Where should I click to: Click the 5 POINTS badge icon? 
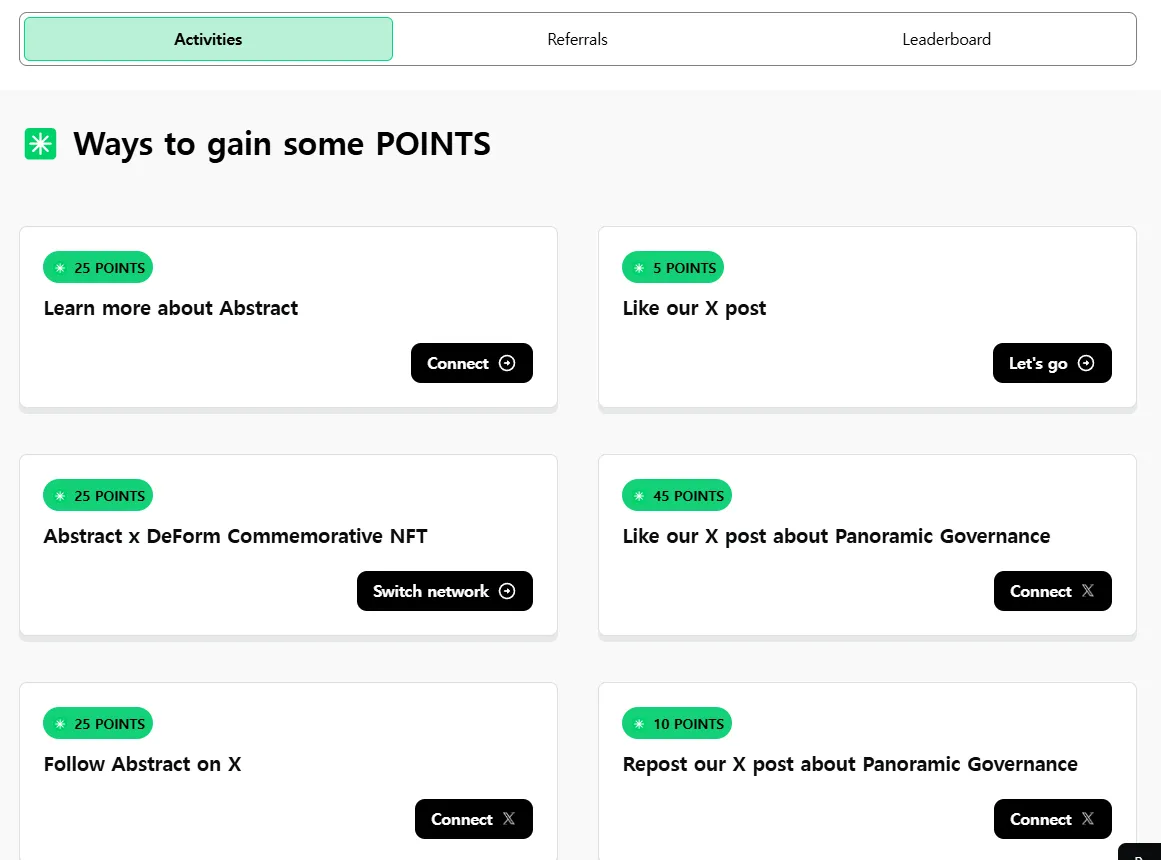tap(639, 268)
